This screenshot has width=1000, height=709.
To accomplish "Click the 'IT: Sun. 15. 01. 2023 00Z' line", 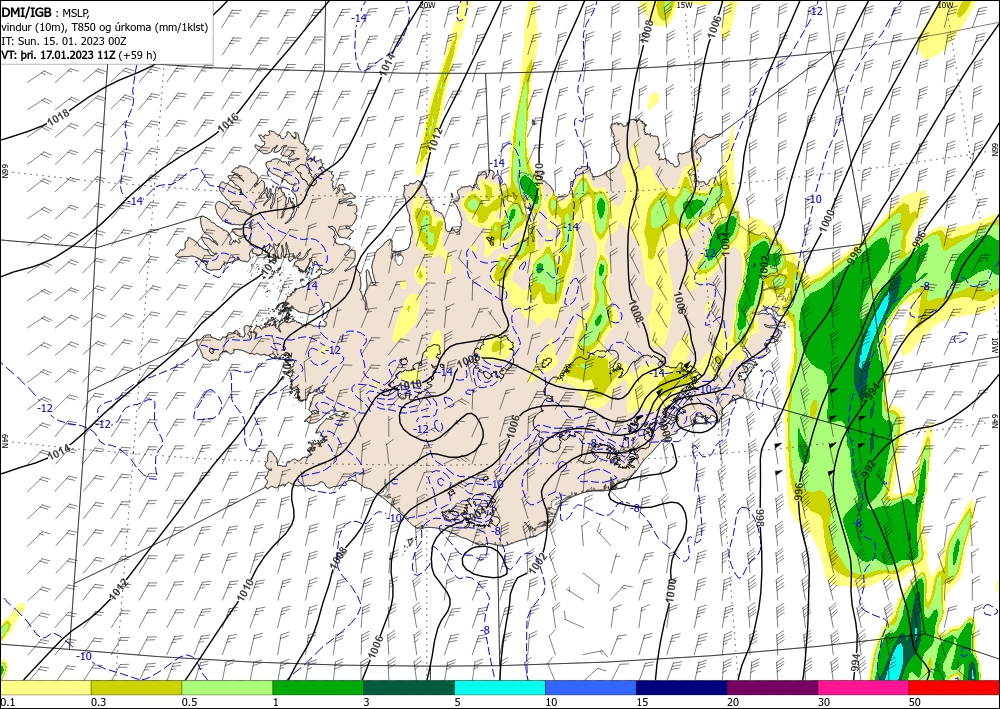I will (x=64, y=41).
